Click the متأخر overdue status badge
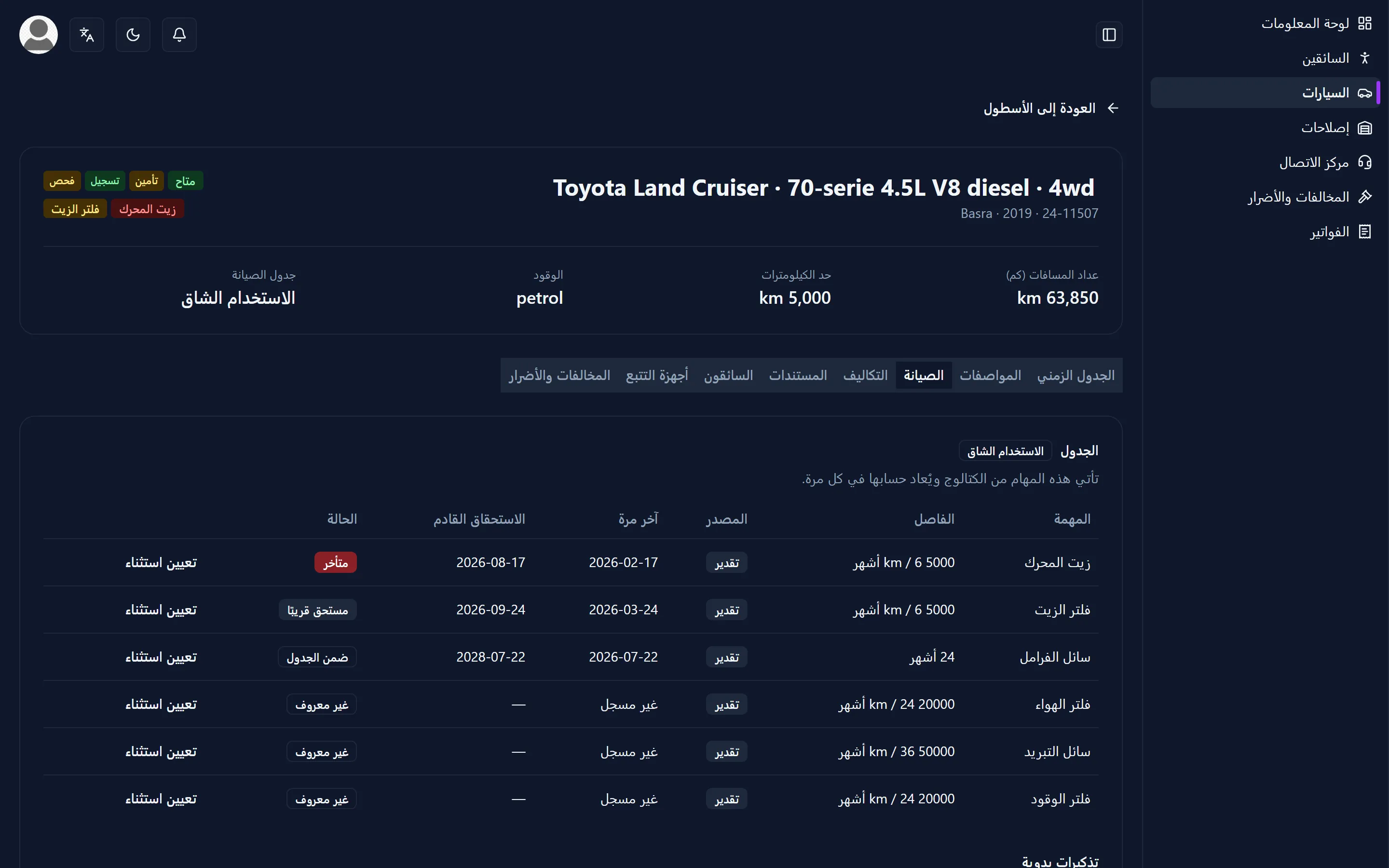This screenshot has width=1389, height=868. pyautogui.click(x=335, y=563)
